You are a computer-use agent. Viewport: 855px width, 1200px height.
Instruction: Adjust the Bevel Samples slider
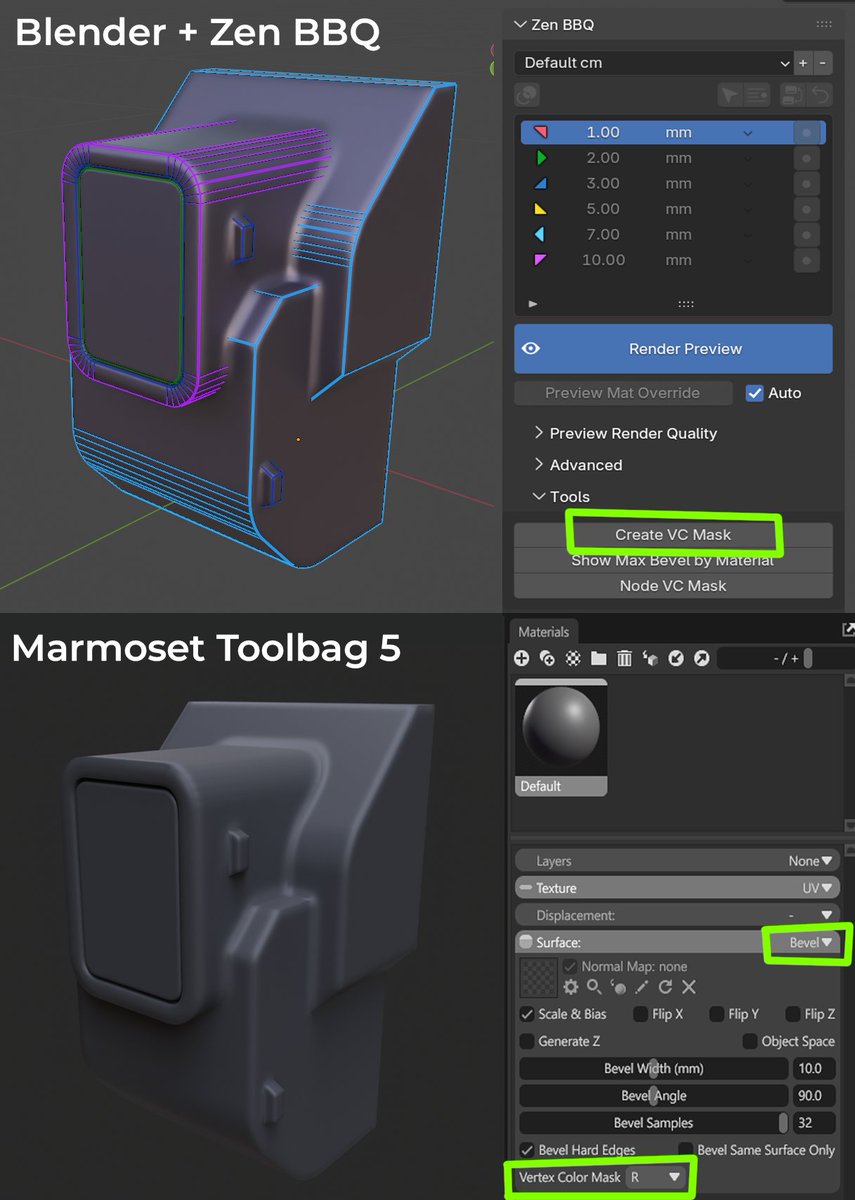[654, 1123]
